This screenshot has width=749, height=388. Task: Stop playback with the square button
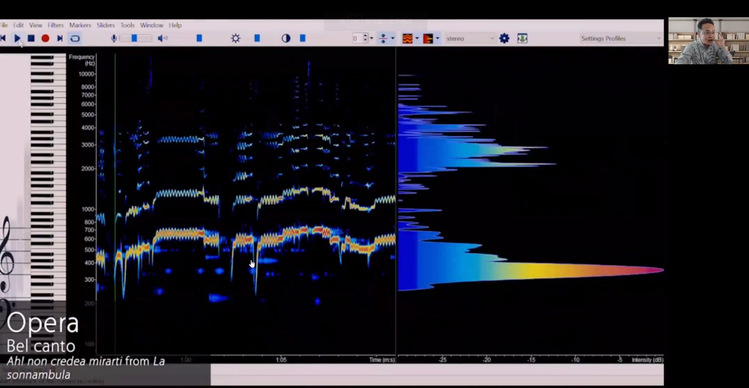pyautogui.click(x=31, y=38)
